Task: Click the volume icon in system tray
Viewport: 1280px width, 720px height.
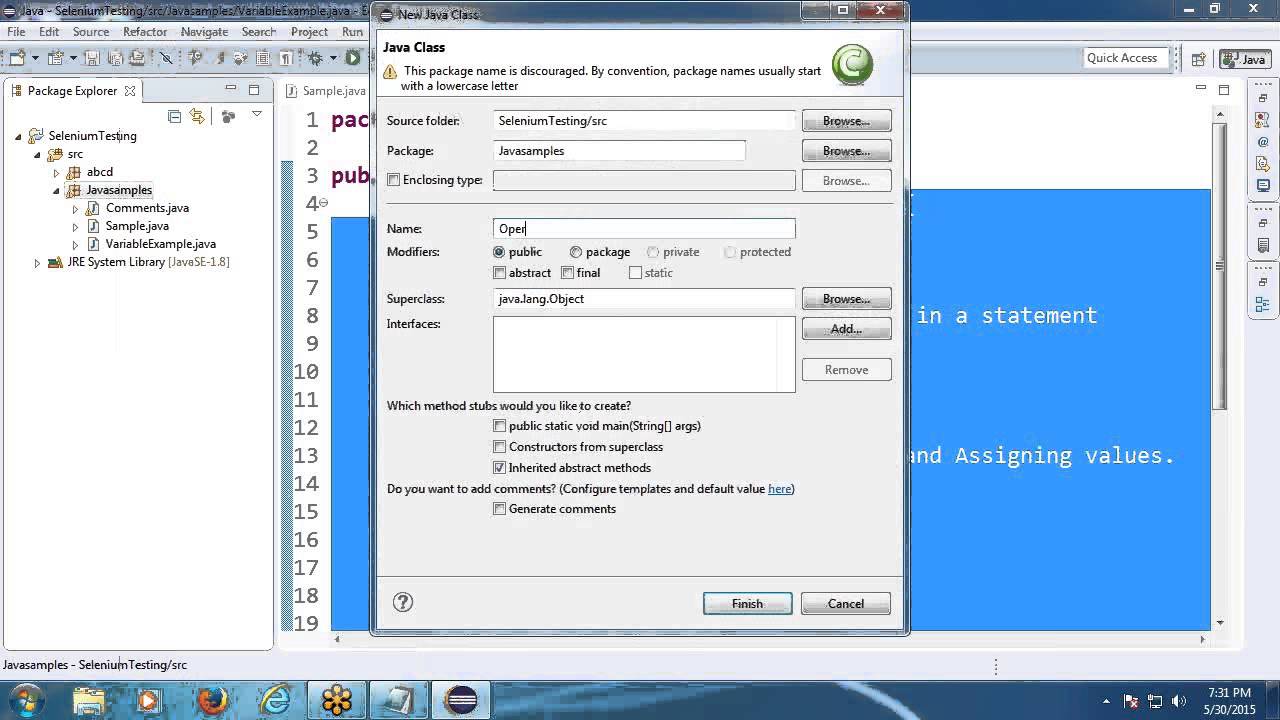Action: pos(1179,702)
